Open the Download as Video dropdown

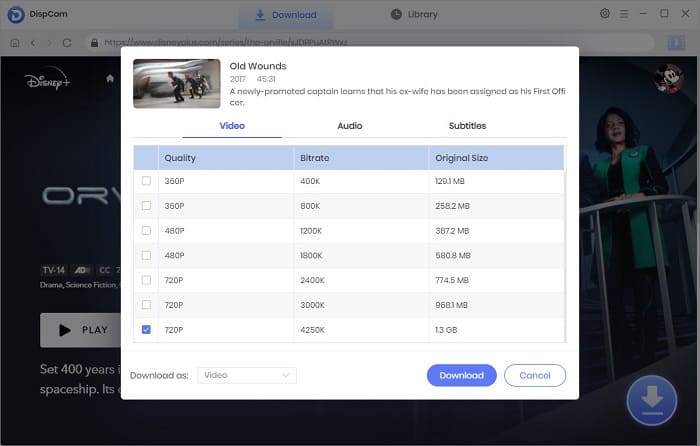pos(247,375)
